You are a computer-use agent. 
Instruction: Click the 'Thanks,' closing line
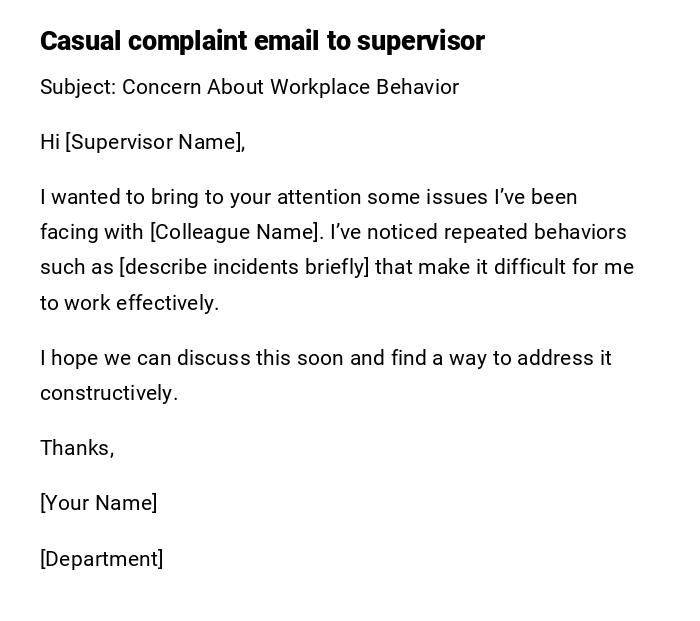(77, 448)
